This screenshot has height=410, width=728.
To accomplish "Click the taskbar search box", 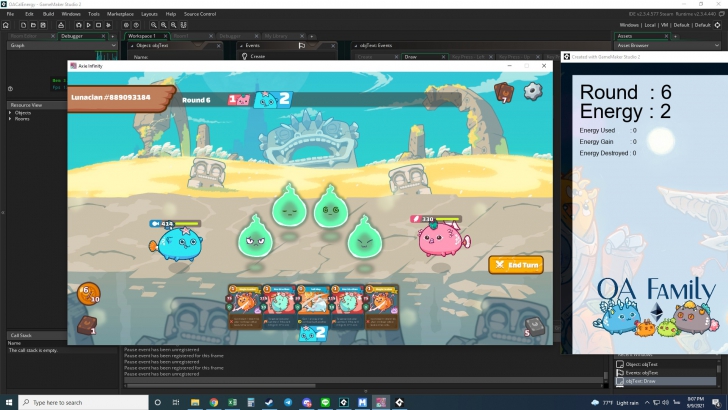I will click(84, 402).
